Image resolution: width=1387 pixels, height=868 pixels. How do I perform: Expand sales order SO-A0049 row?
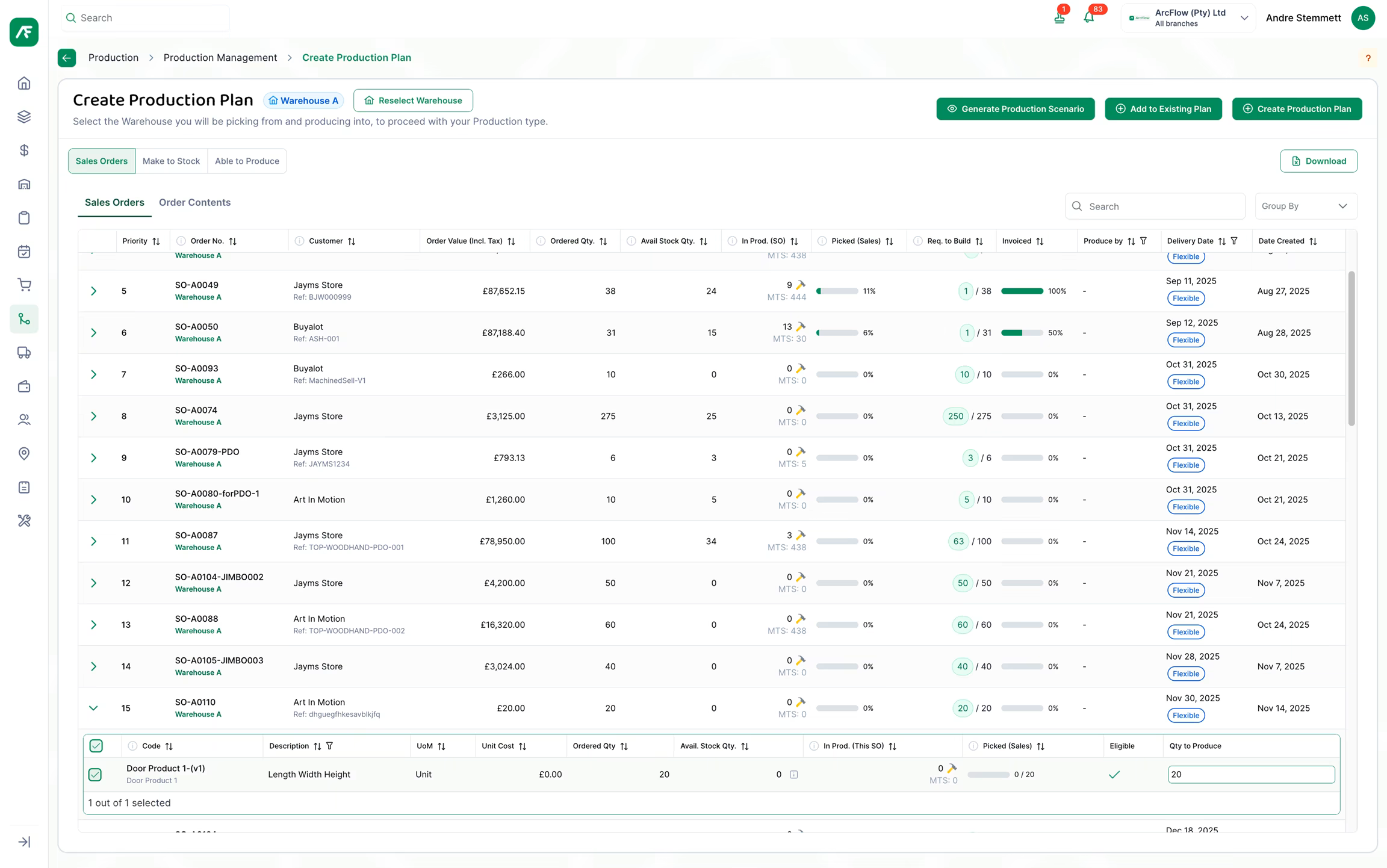93,291
